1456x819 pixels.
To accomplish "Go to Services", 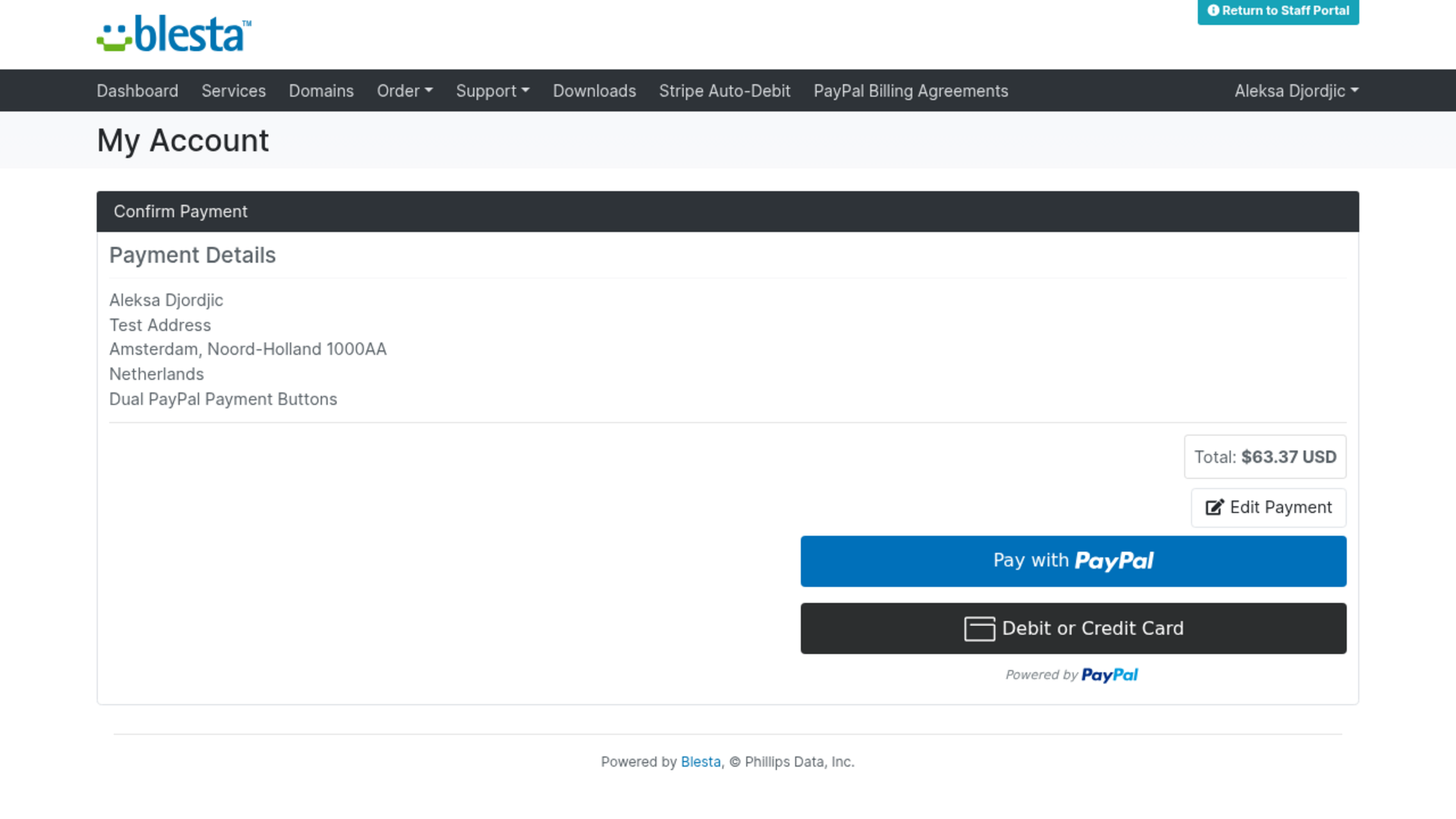I will tap(234, 91).
